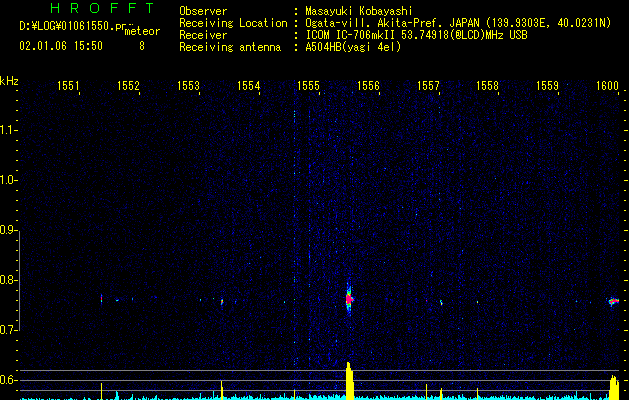
Task: Click the "Receiving antenna" label
Action: pos(230,47)
